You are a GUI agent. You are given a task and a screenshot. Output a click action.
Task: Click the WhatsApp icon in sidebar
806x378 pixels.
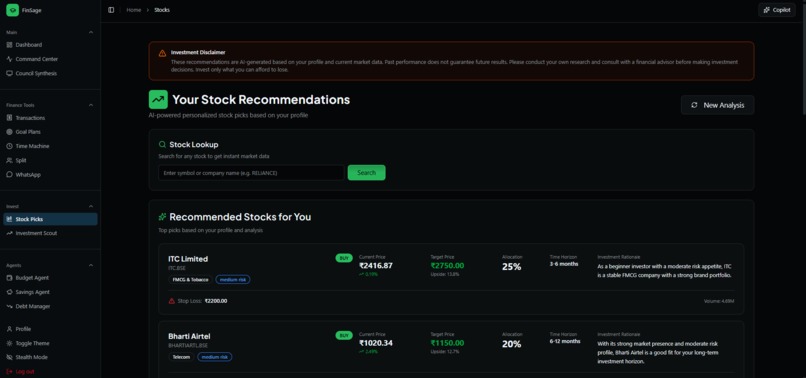pos(9,175)
